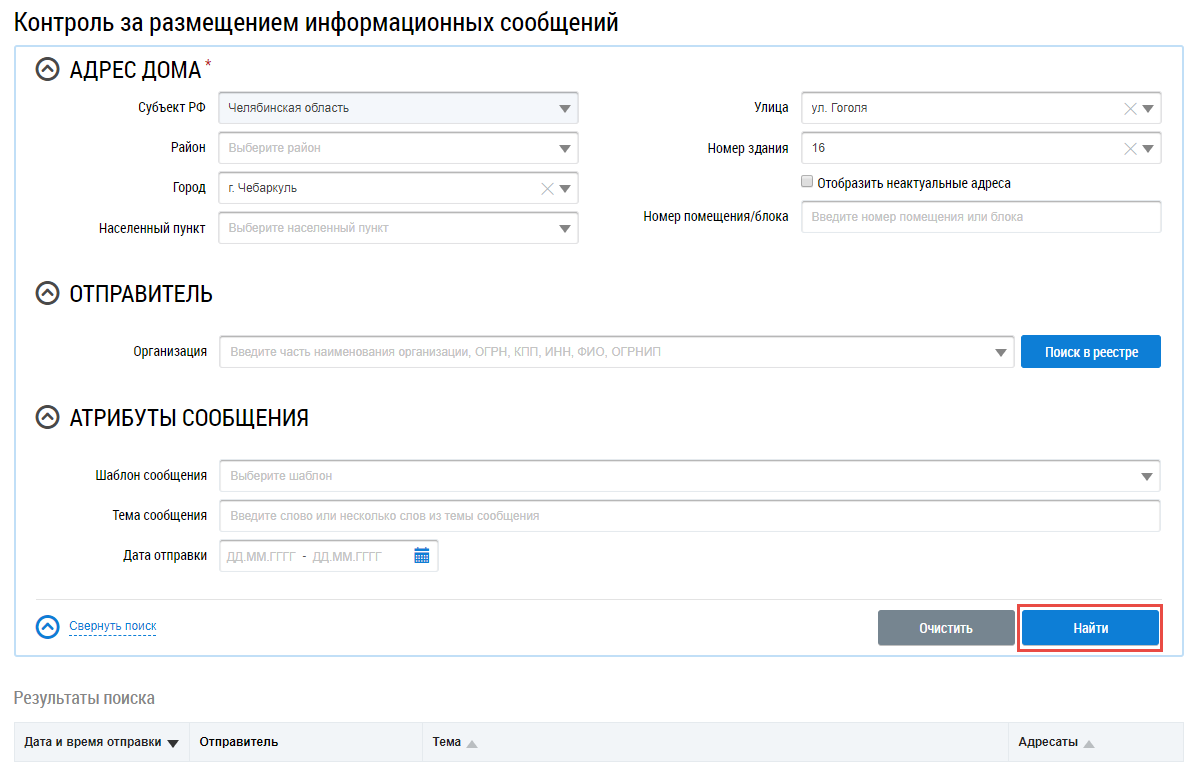Screen dimensions: 1201x773
Task: Open the Субъект РФ dropdown
Action: click(x=564, y=108)
